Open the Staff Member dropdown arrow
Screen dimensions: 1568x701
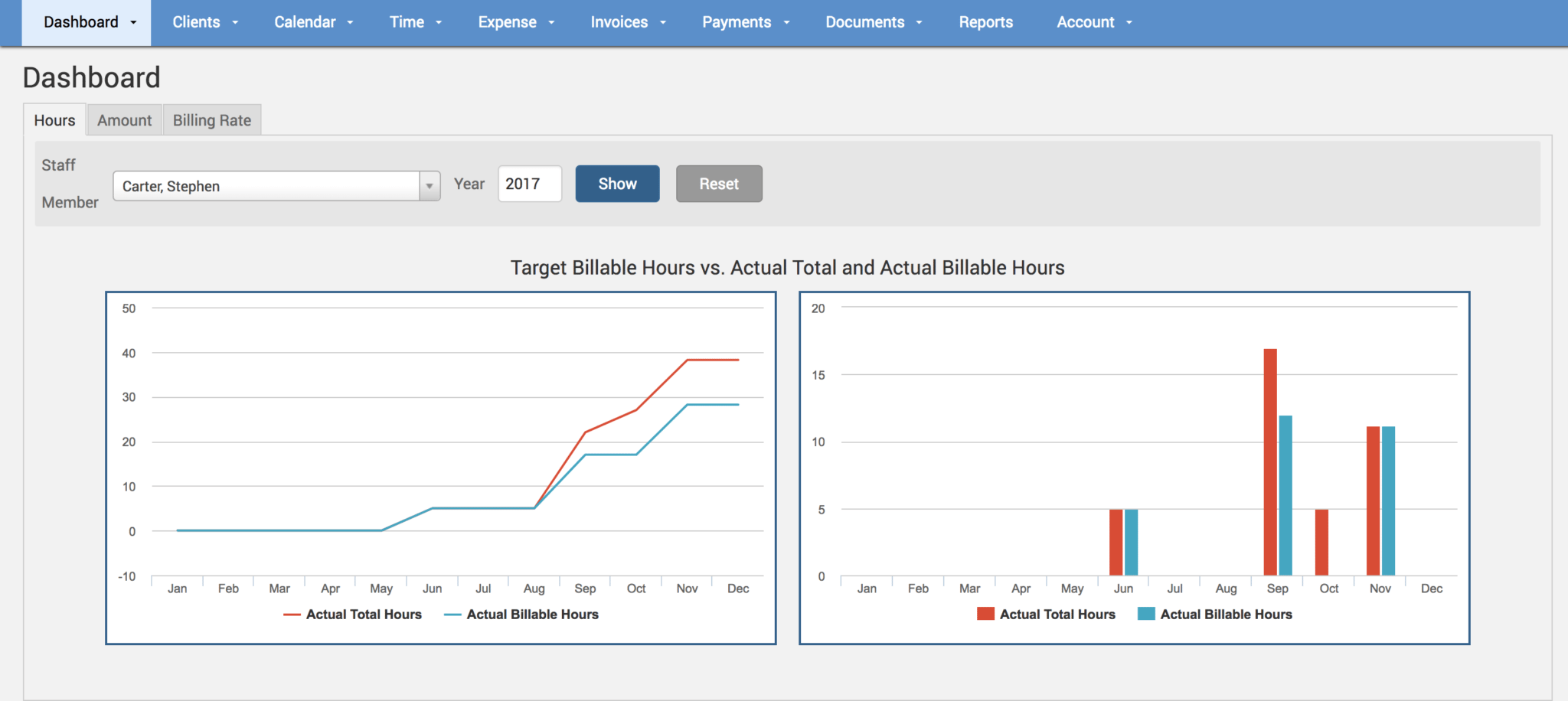(x=430, y=186)
